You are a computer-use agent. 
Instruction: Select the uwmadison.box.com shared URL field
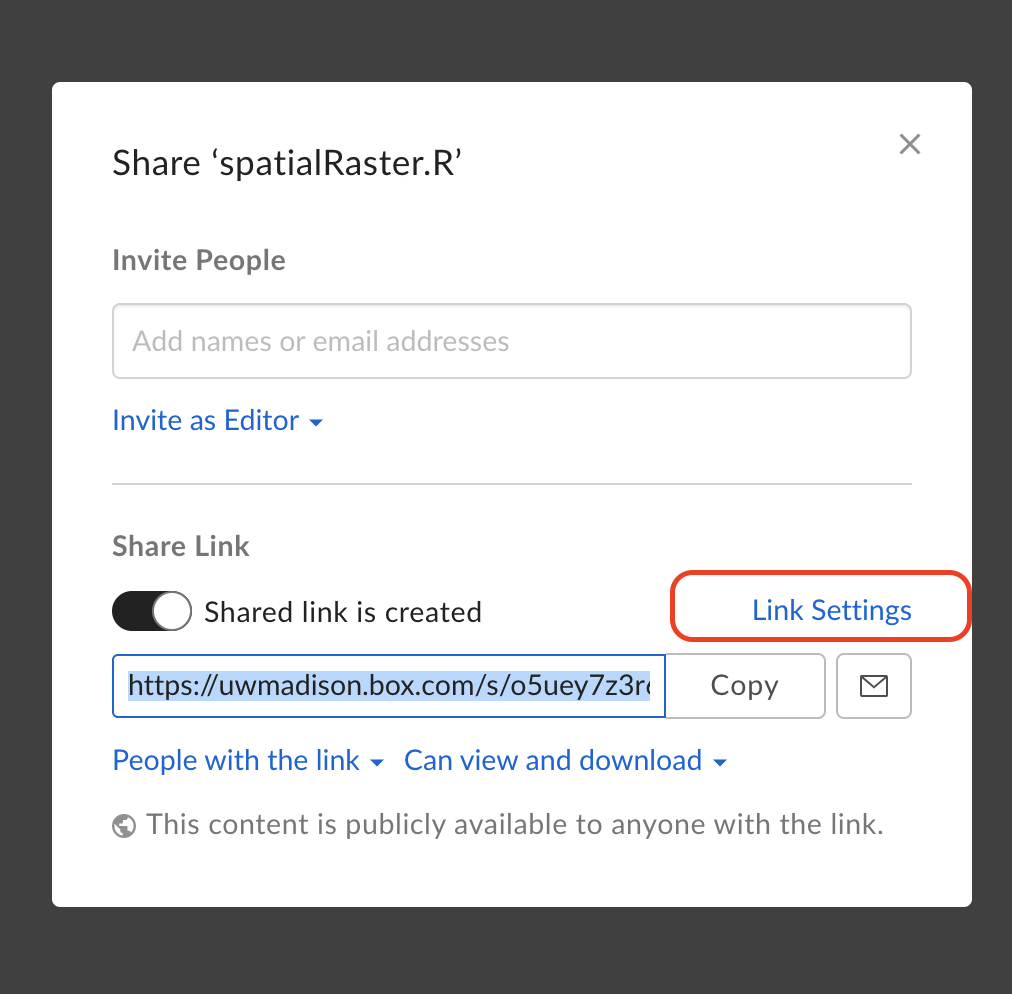point(389,685)
